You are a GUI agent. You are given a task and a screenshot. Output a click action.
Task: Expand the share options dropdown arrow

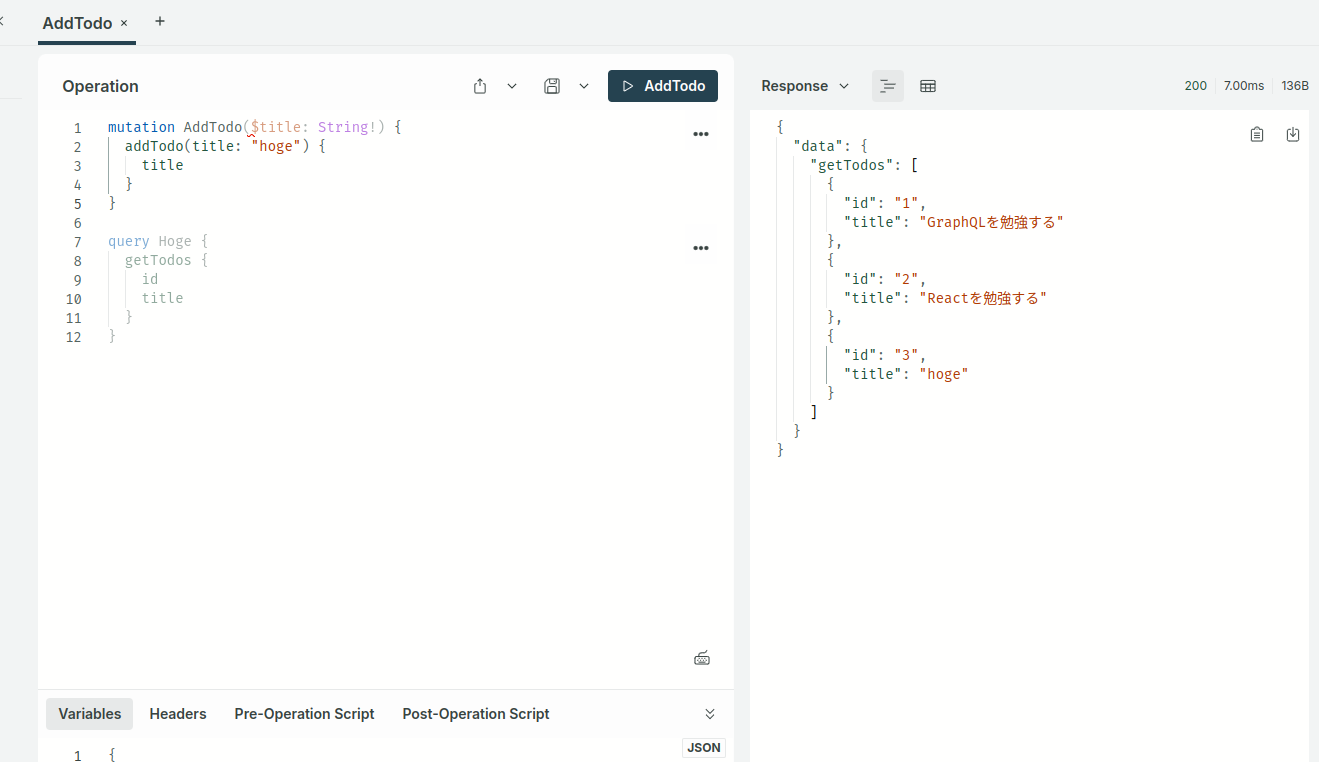point(512,86)
